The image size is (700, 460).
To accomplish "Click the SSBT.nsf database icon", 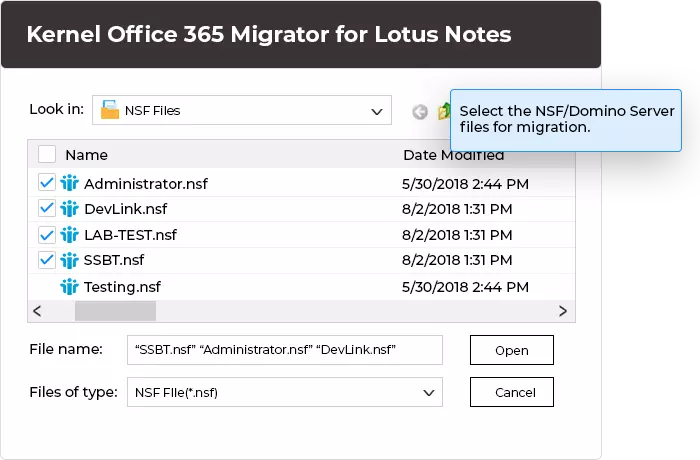I will tap(69, 260).
